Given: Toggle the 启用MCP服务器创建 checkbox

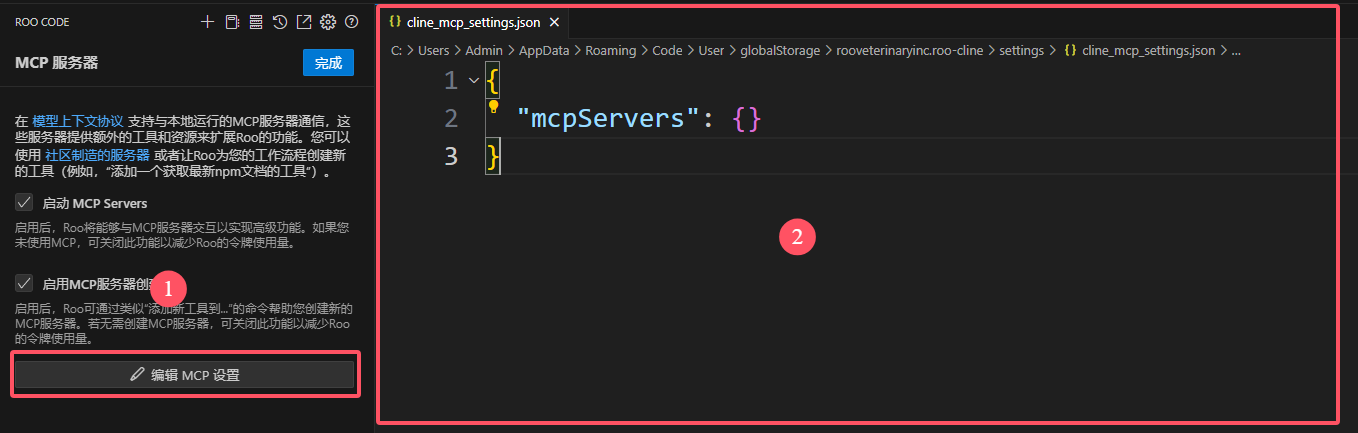Looking at the screenshot, I should coord(24,283).
